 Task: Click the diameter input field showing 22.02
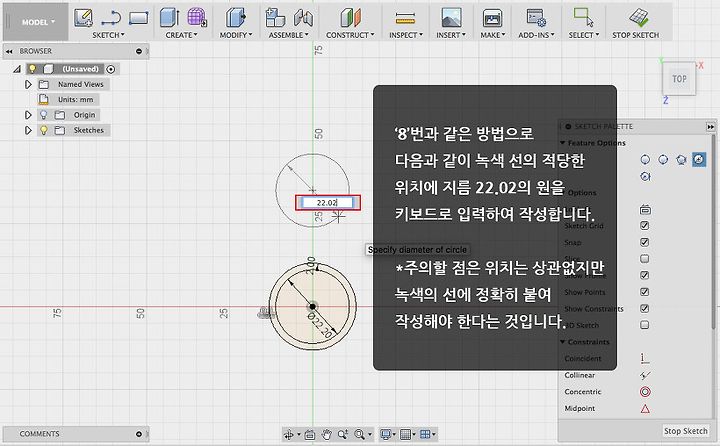pyautogui.click(x=328, y=203)
